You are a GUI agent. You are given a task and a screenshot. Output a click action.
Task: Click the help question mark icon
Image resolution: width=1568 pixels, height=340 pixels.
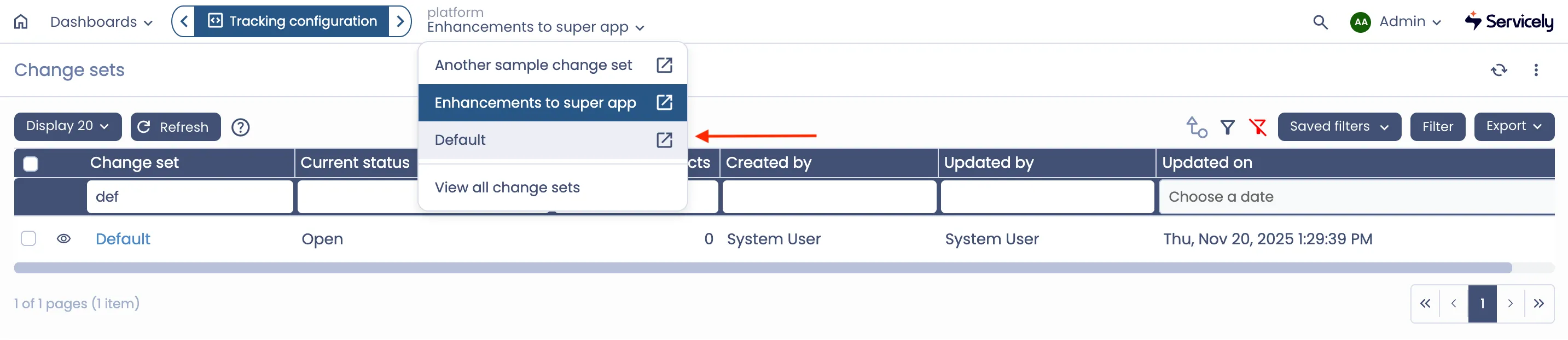(240, 127)
